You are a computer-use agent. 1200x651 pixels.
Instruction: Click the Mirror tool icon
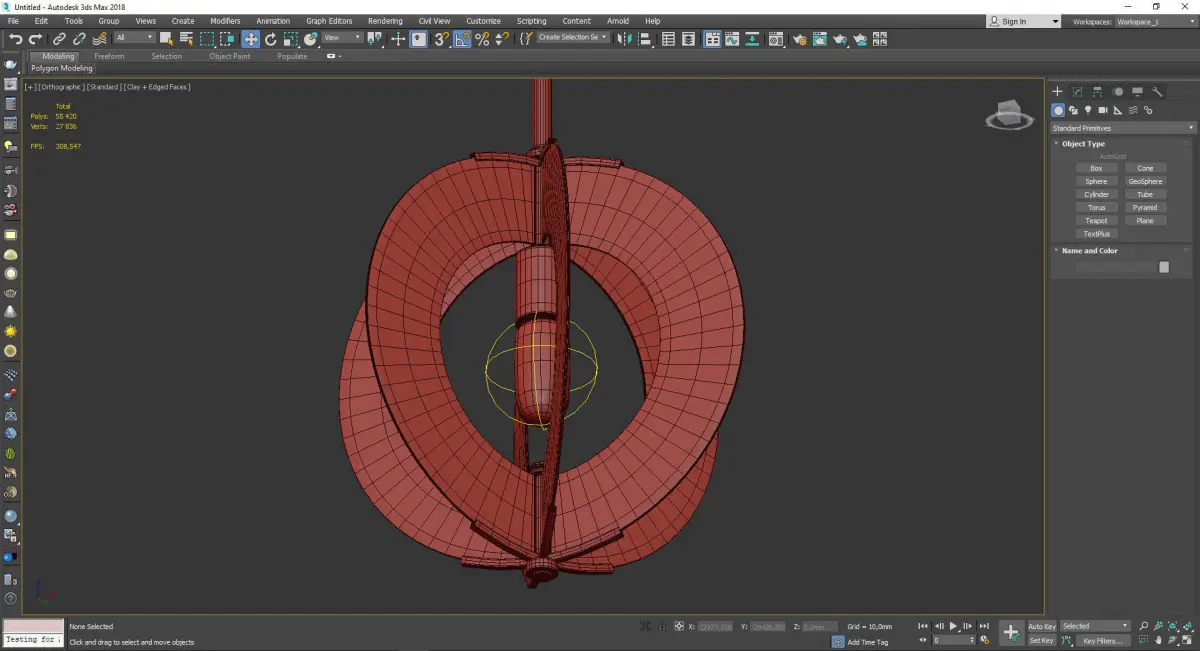click(625, 39)
